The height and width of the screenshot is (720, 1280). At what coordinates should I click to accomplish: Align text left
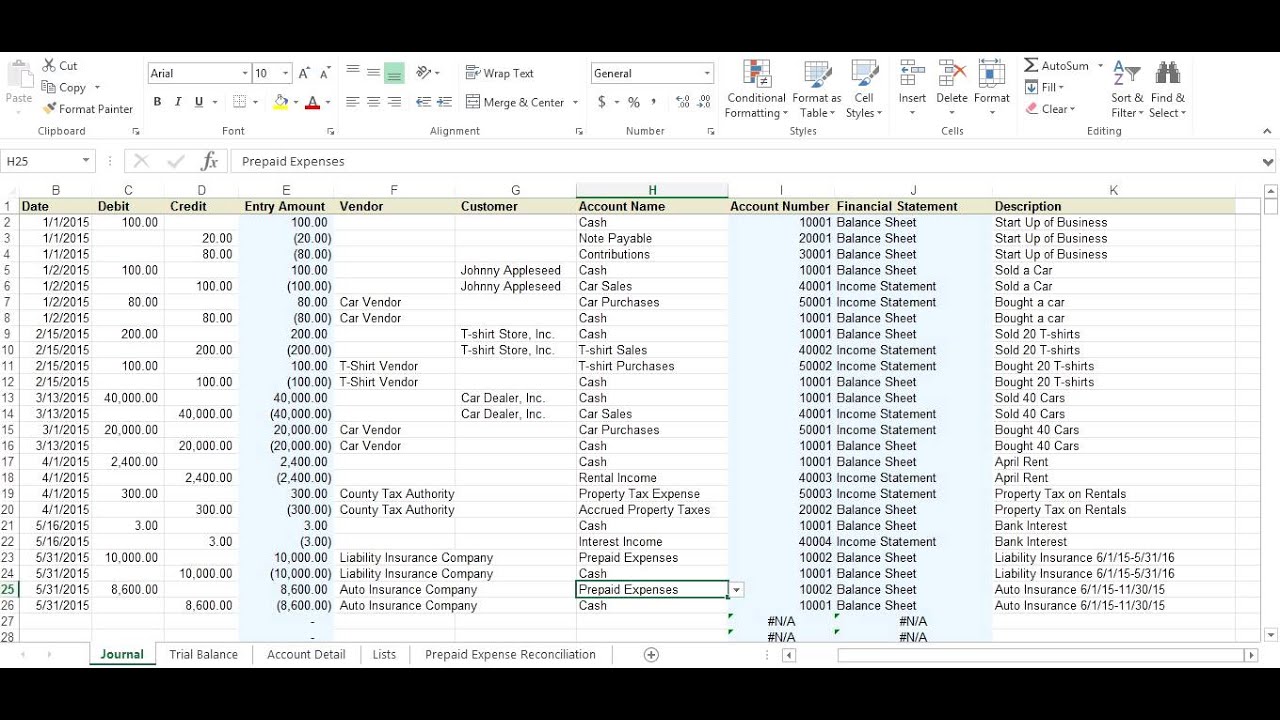[x=353, y=102]
